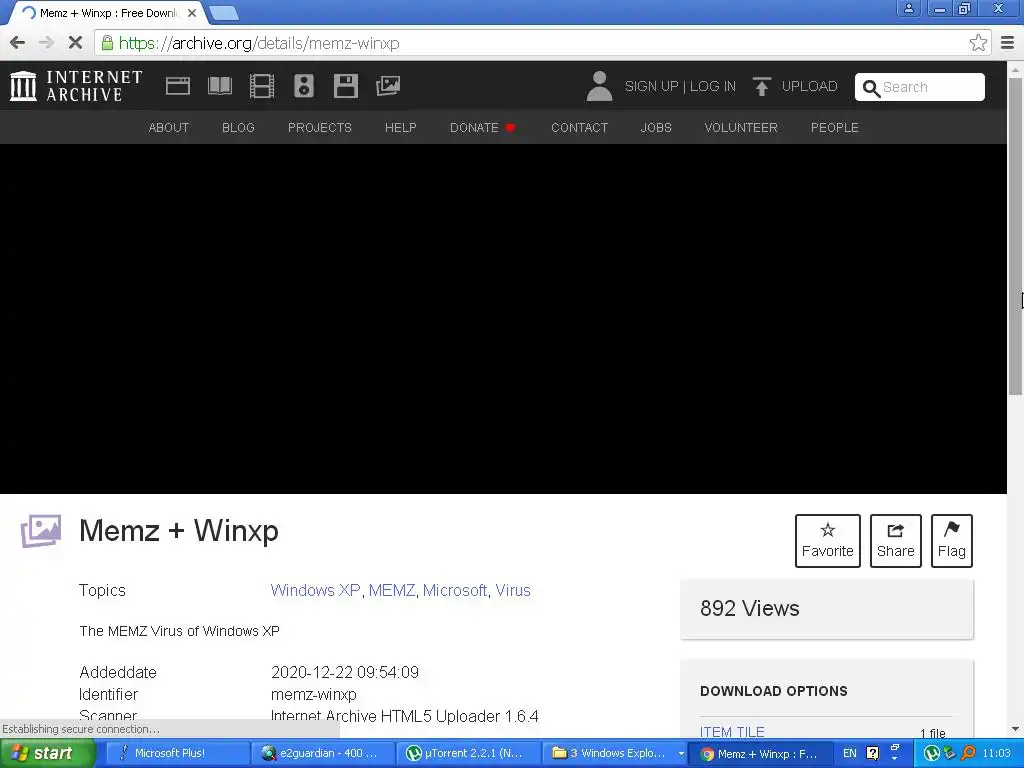
Task: Click SIGN UP link
Action: coord(651,86)
